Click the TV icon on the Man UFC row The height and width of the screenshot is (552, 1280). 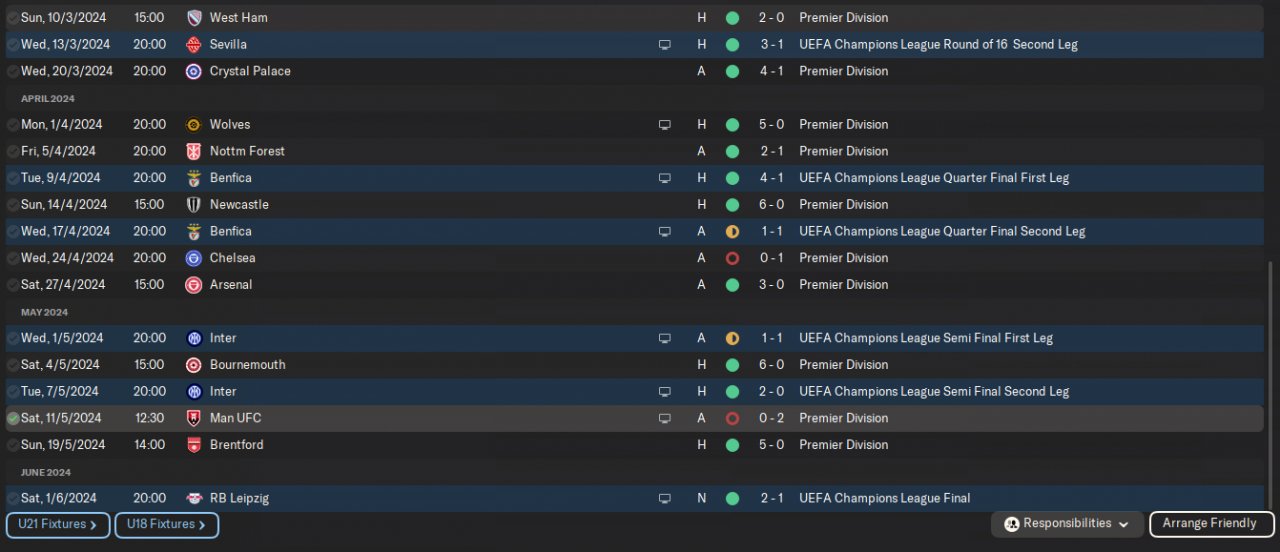pyautogui.click(x=664, y=419)
